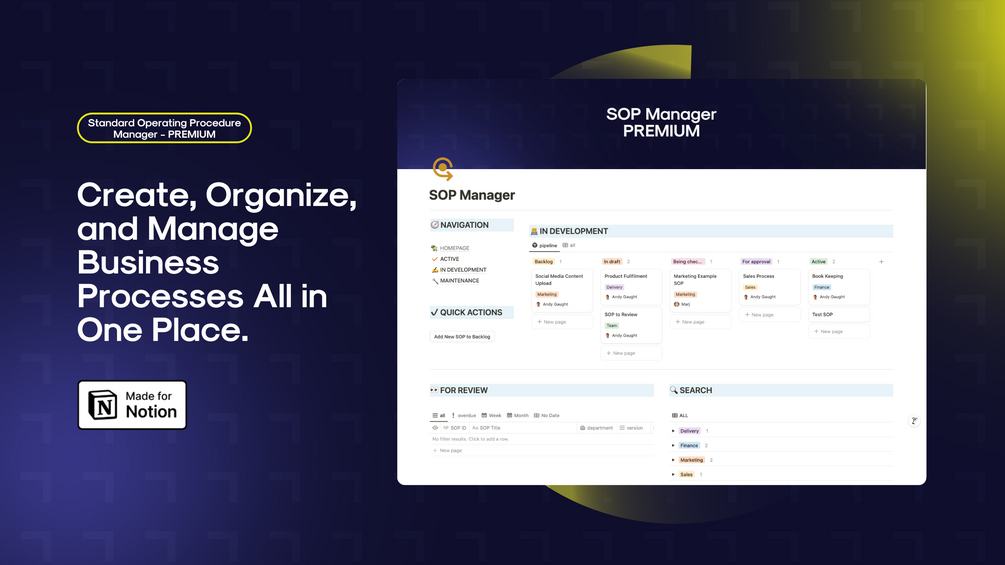This screenshot has width=1005, height=565.
Task: Open the Book Keeping card
Action: pyautogui.click(x=839, y=287)
